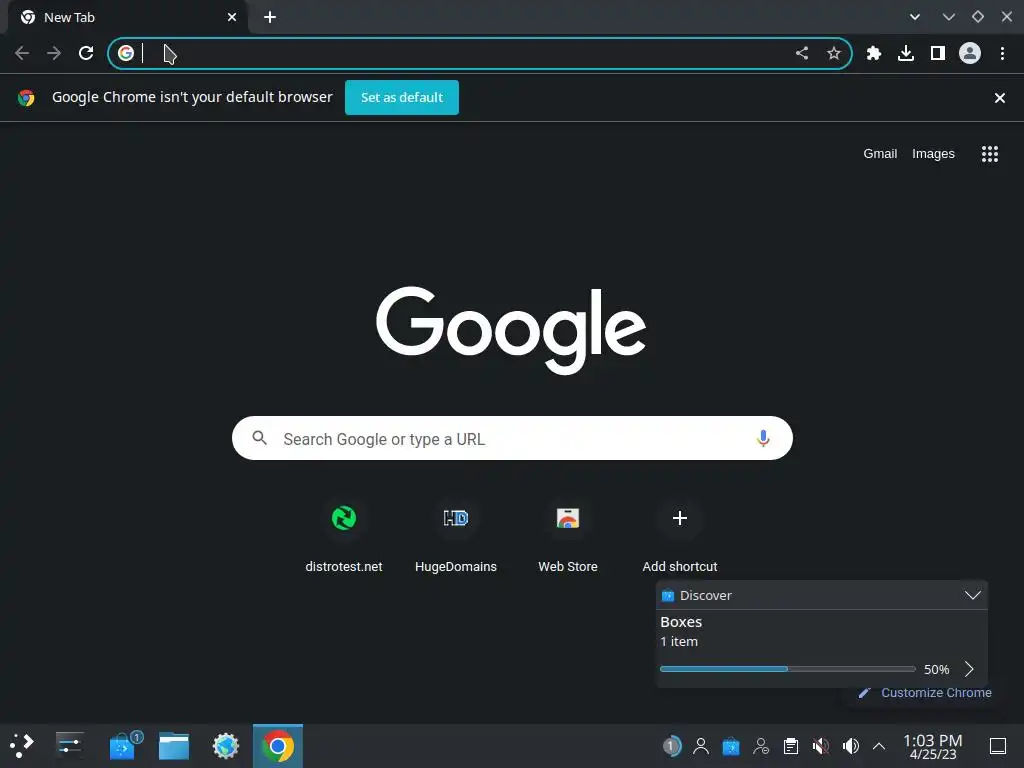Click the show desktop button

click(998, 746)
